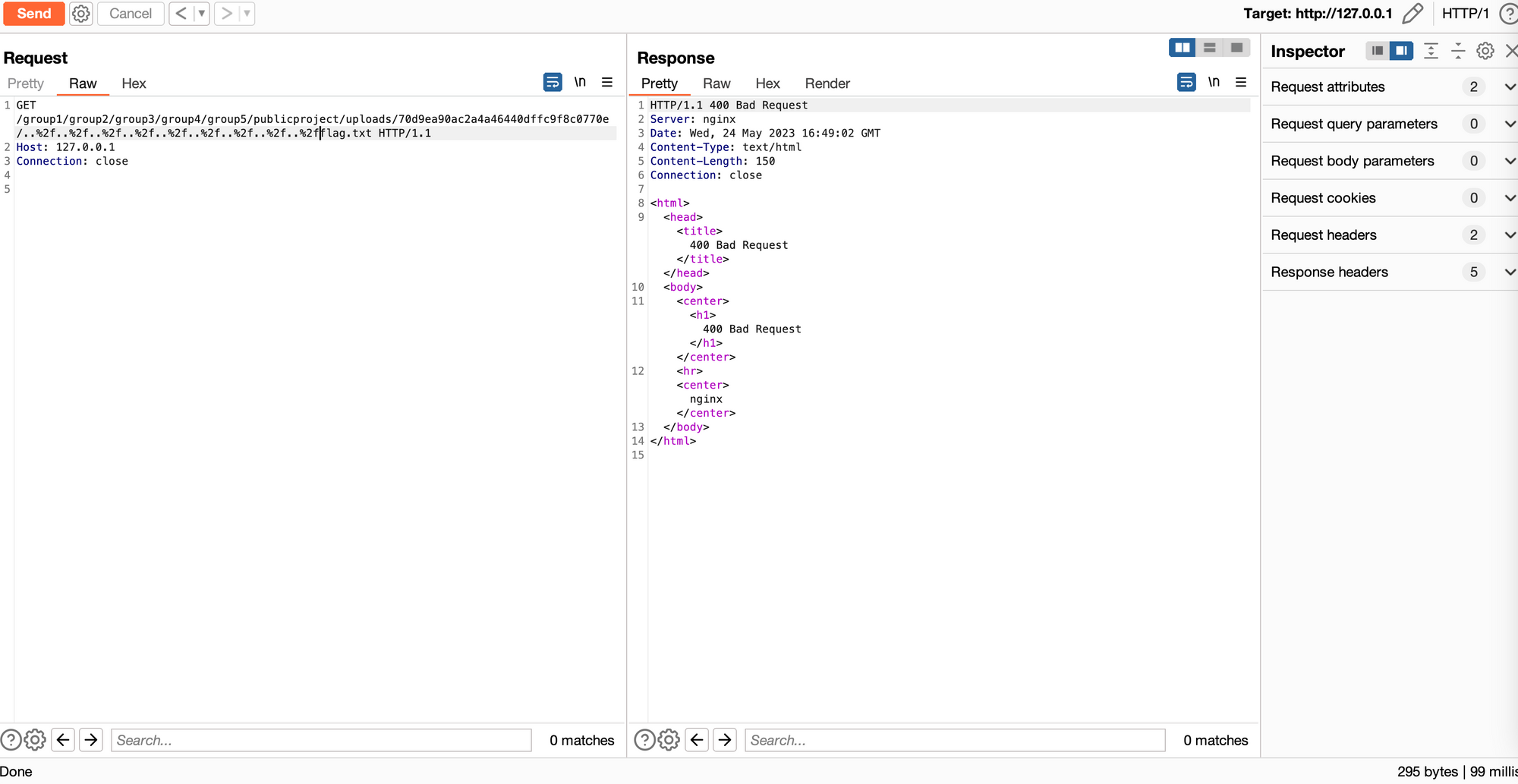Open the Repeater help icon at top right
Viewport: 1518px width, 784px height.
1509,14
